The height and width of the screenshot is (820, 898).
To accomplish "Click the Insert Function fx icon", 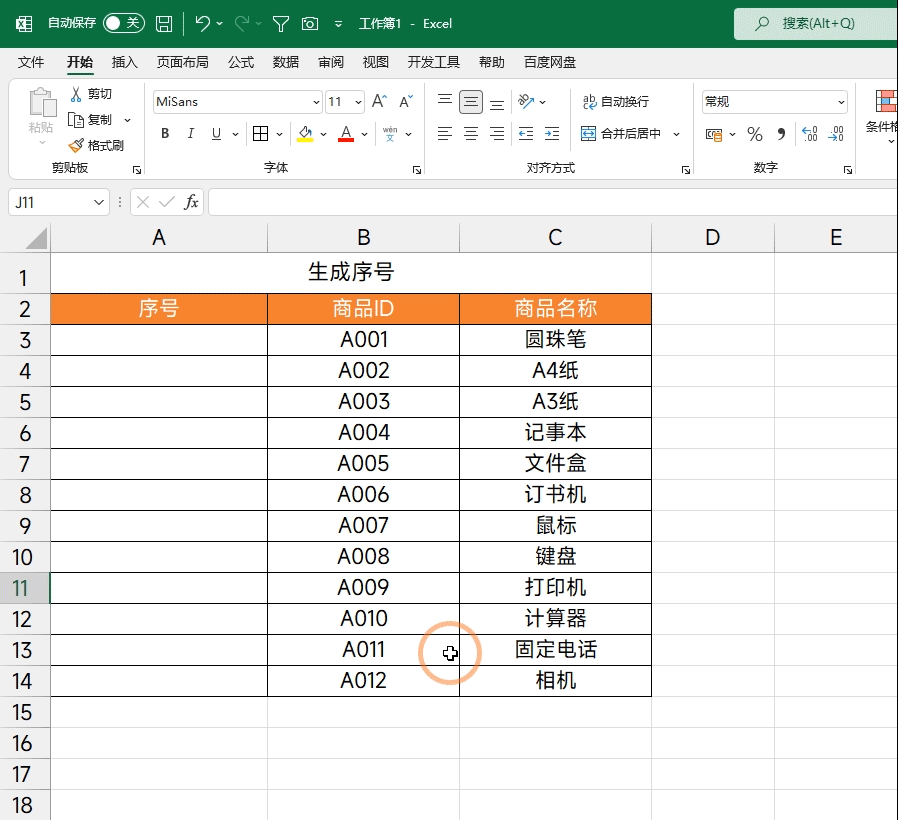I will point(191,202).
